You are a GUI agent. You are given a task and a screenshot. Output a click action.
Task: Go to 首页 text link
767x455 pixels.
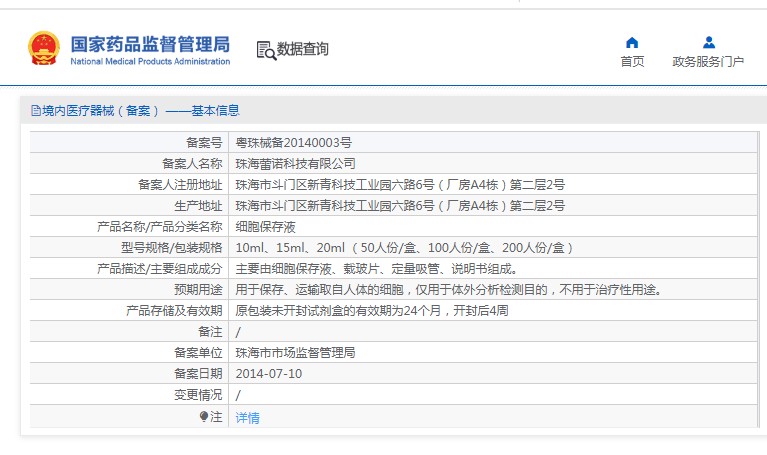(x=632, y=62)
